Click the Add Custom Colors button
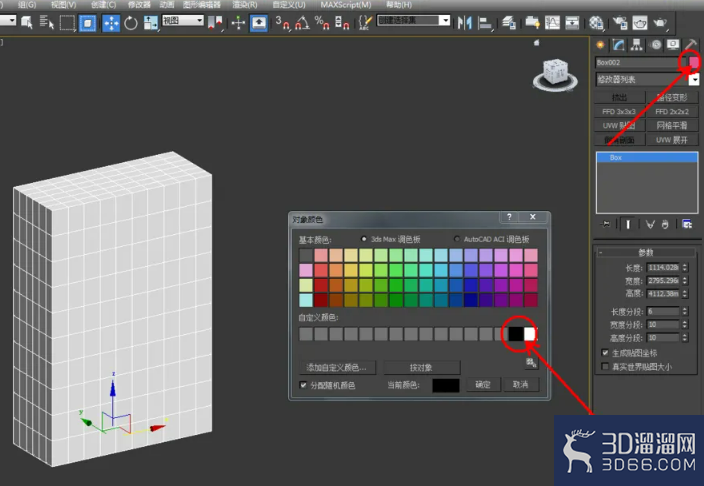 (337, 367)
